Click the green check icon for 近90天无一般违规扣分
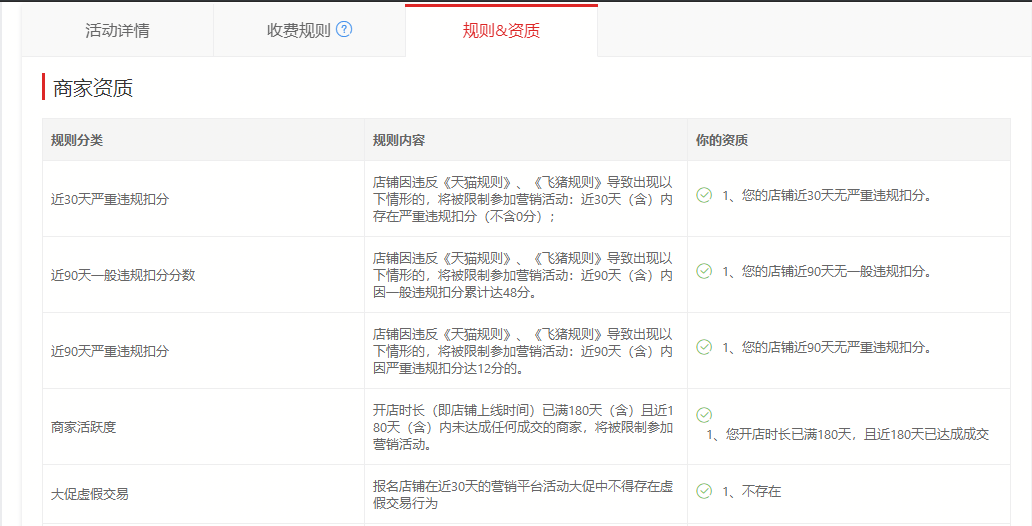The width and height of the screenshot is (1032, 526). click(x=704, y=271)
